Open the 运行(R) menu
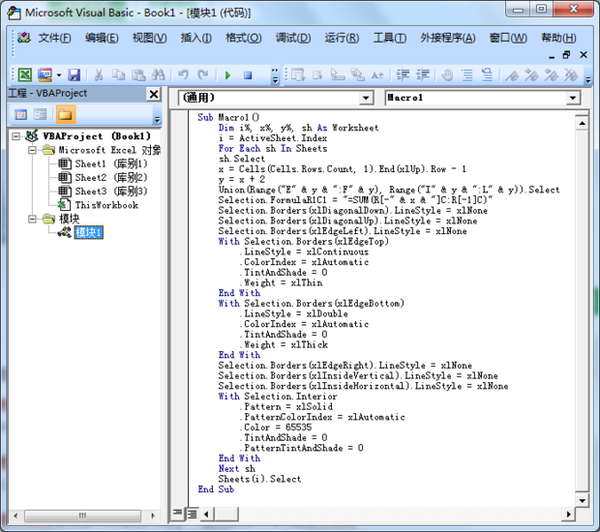 click(x=342, y=38)
